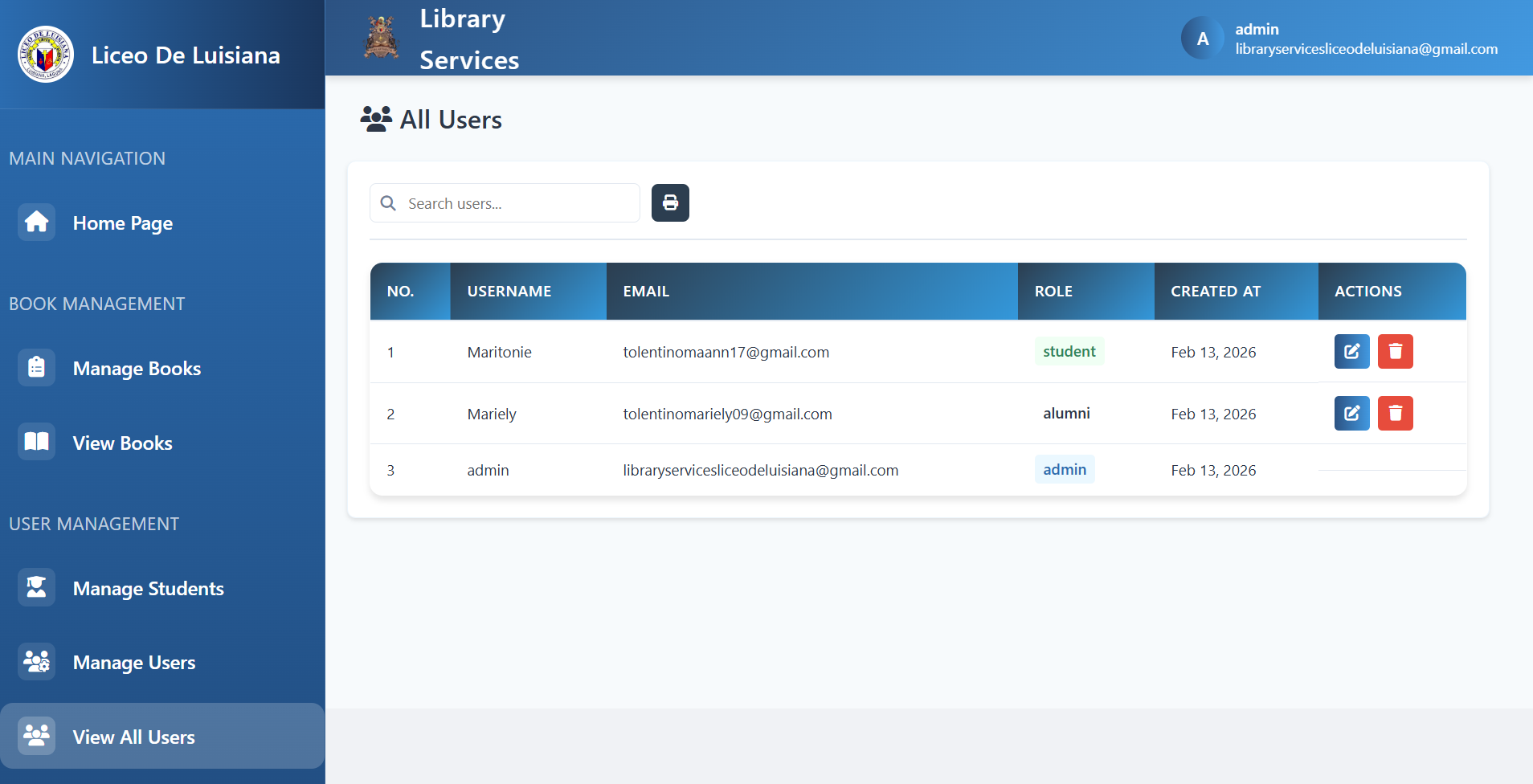Open the admin profile avatar
Screen dimensions: 1533x784
pos(1201,37)
